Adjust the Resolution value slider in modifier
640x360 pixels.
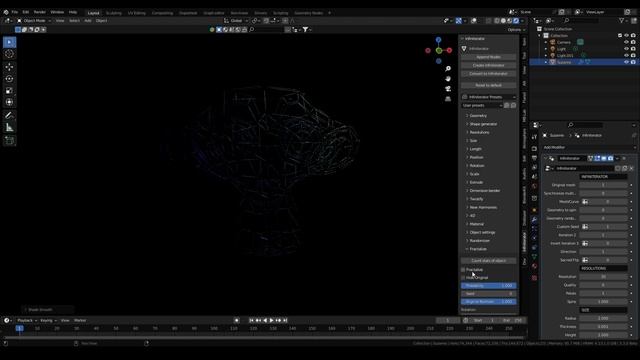pyautogui.click(x=603, y=277)
